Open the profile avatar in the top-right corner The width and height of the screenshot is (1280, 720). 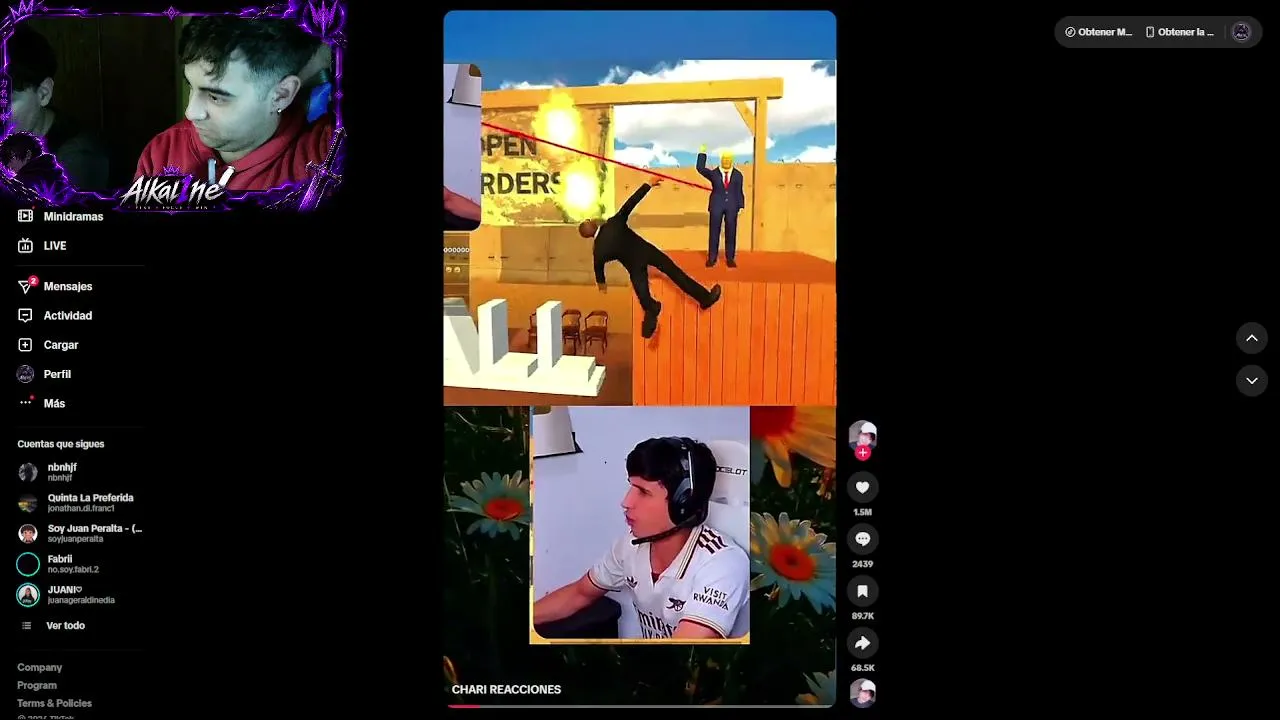[x=1241, y=32]
